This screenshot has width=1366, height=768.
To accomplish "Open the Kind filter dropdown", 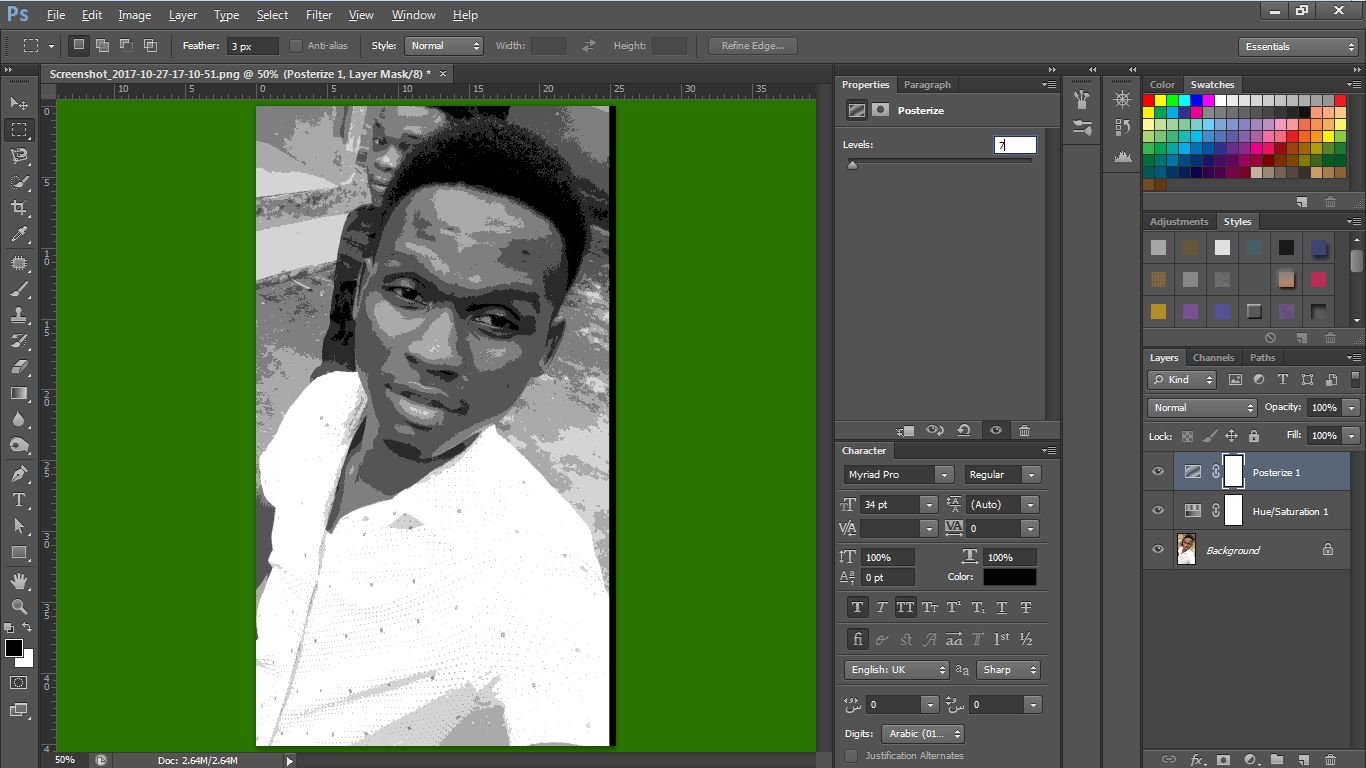I will (1182, 380).
